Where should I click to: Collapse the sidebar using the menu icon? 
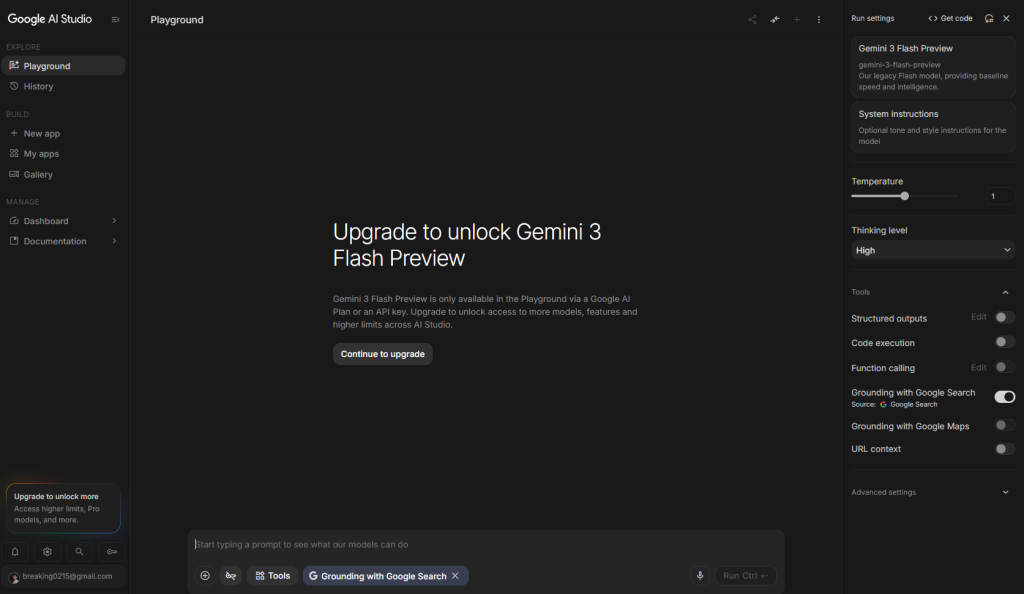point(116,20)
